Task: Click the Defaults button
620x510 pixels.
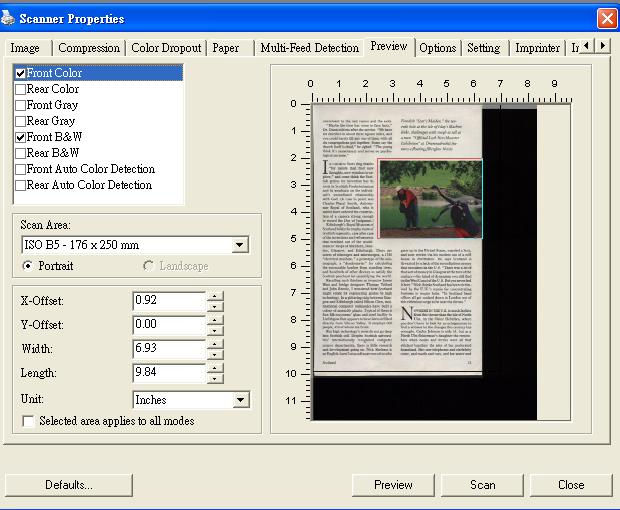Action: tap(69, 485)
